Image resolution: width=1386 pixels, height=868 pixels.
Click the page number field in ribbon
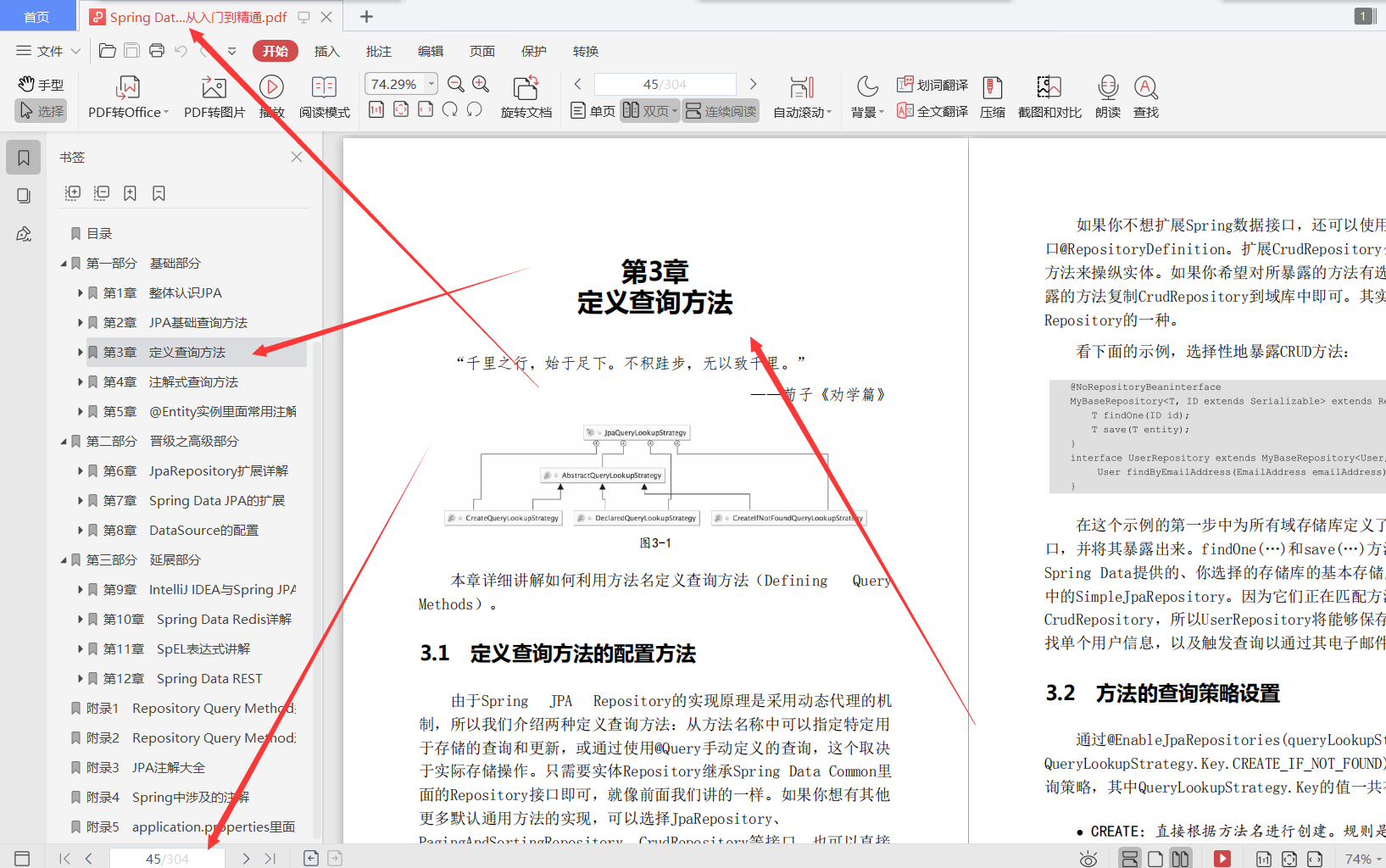(665, 84)
